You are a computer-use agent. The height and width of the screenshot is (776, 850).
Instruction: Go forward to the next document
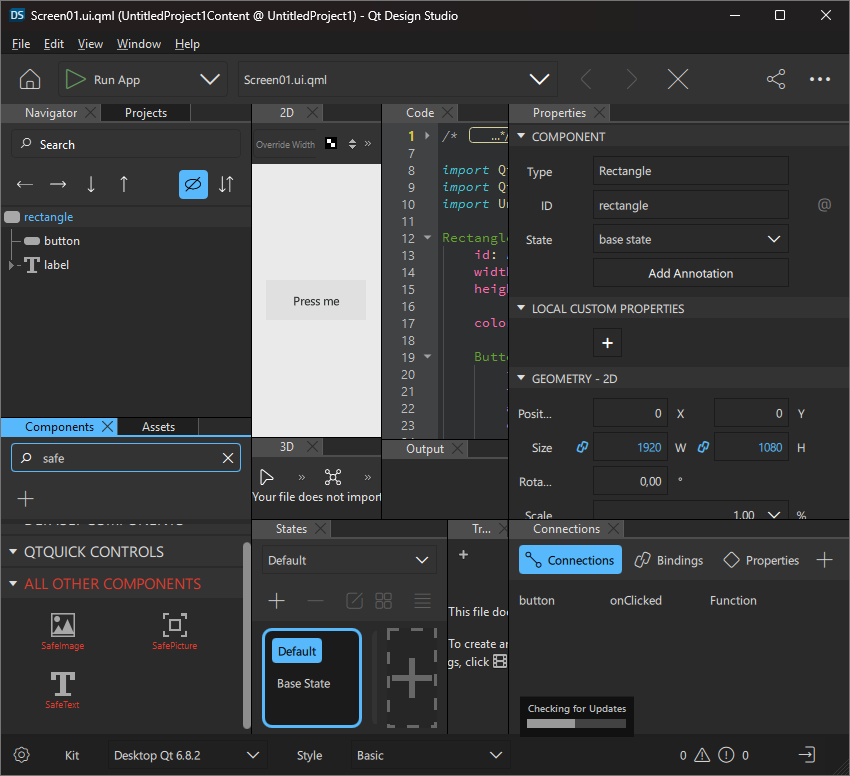(631, 80)
